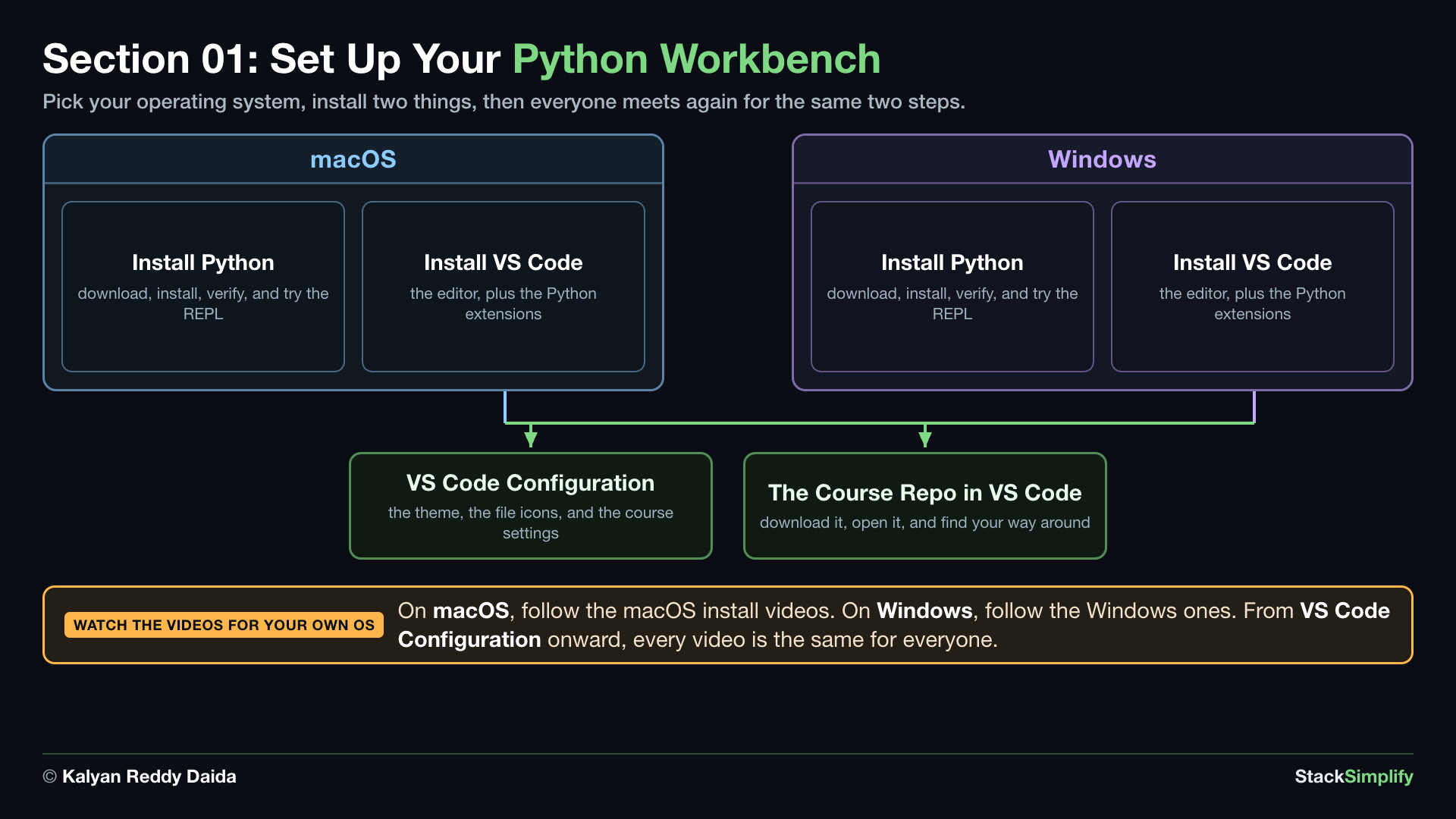Select the Windows Install Python card
This screenshot has width=1456, height=819.
952,287
